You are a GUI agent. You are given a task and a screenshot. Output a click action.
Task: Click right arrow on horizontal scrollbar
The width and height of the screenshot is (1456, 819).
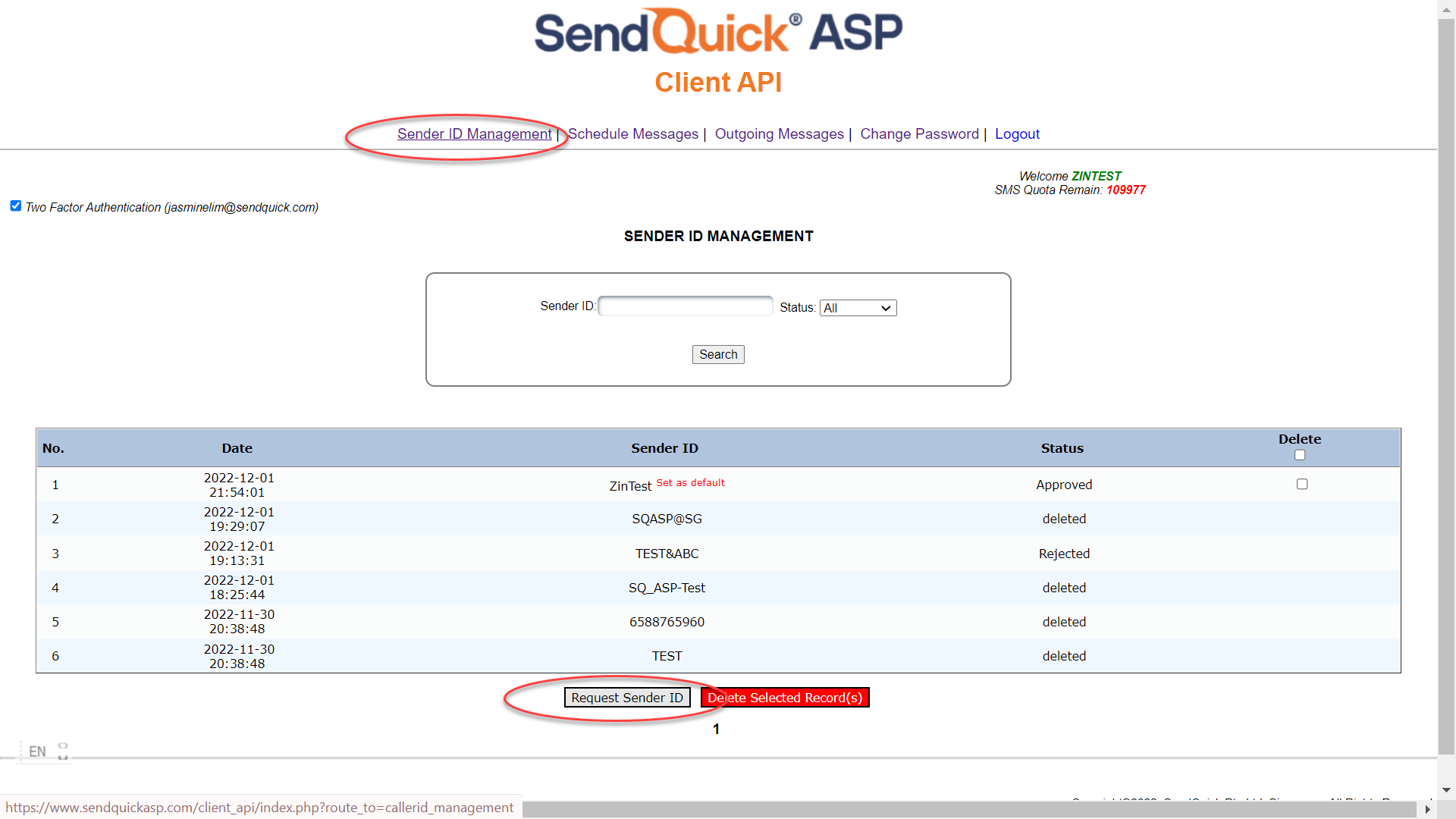1428,810
